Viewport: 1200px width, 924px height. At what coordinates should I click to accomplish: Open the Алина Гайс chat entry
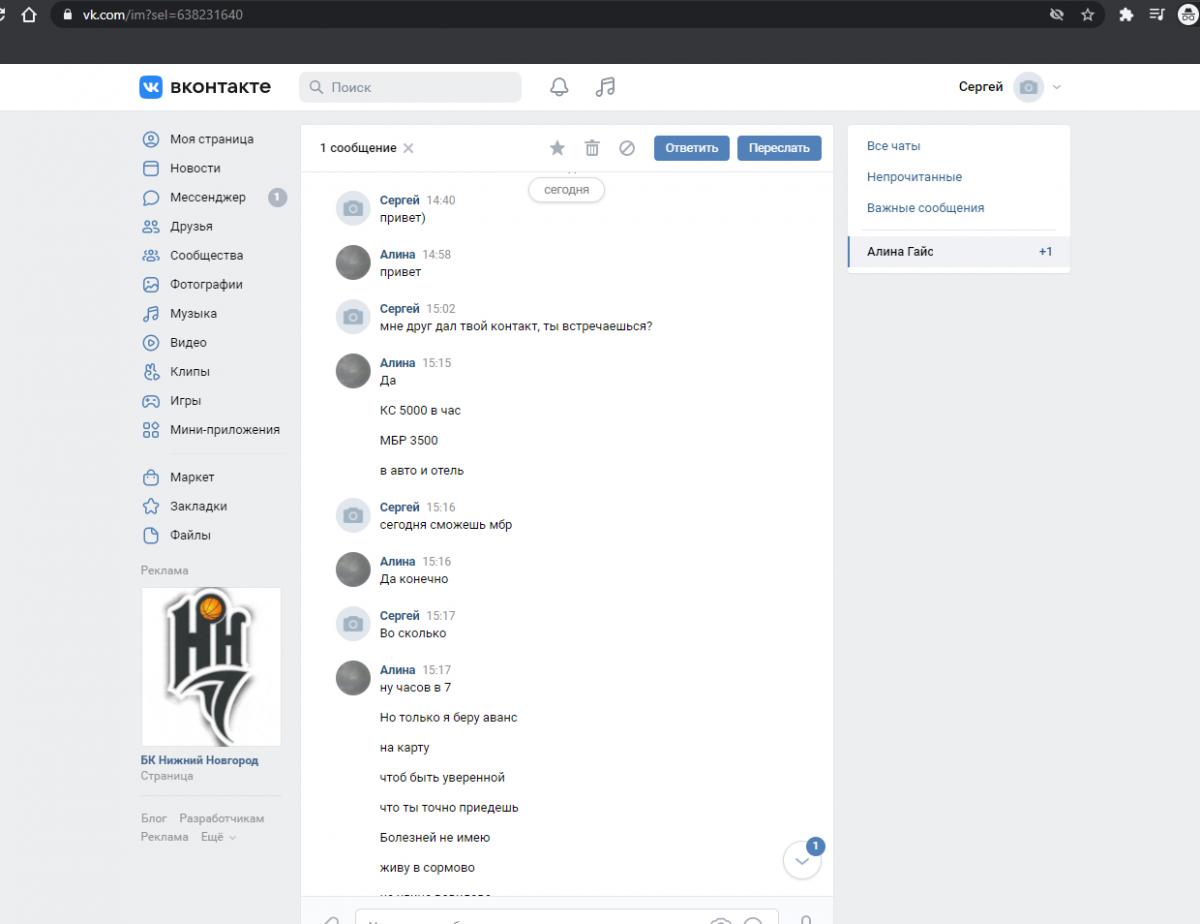(x=900, y=252)
